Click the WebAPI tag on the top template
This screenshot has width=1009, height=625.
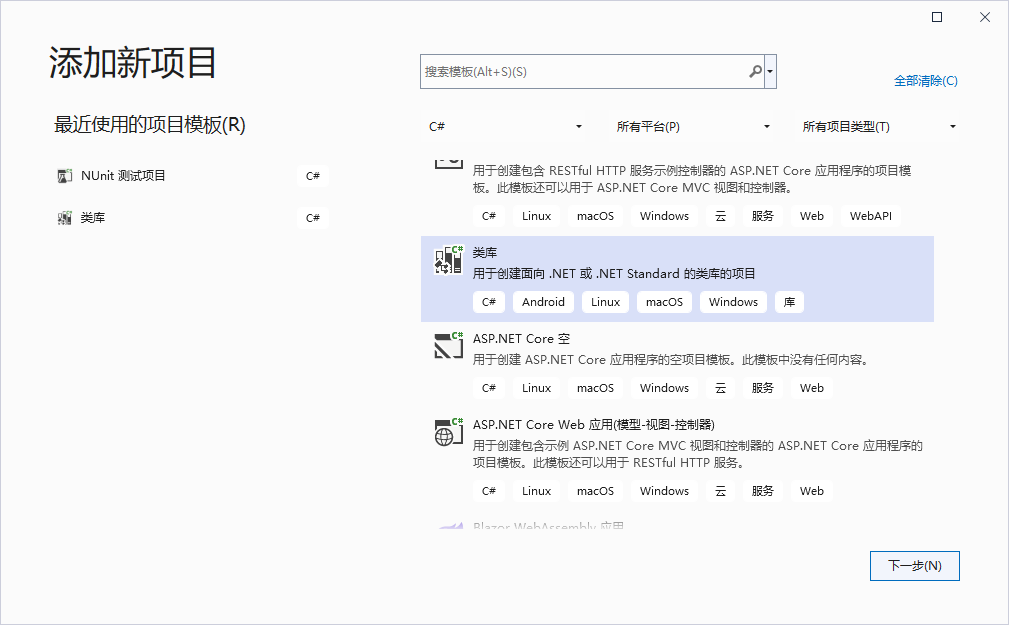coord(871,216)
